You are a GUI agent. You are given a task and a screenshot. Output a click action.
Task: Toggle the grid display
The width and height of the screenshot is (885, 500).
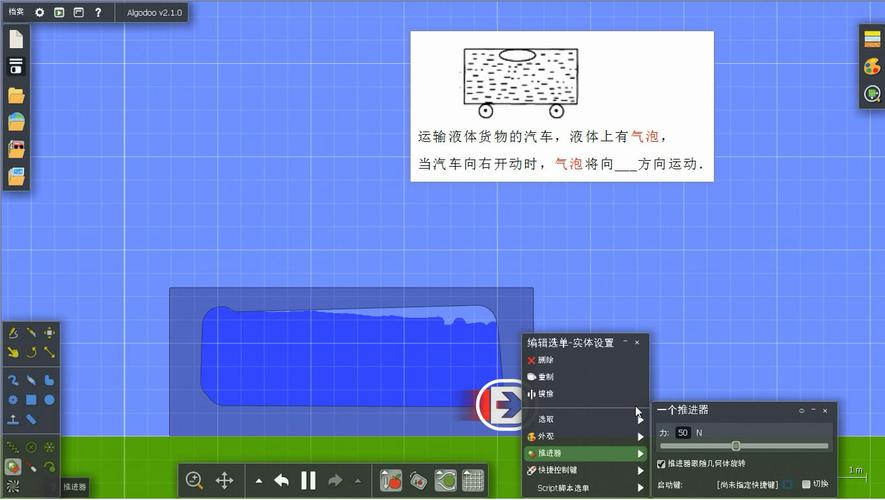coord(473,481)
